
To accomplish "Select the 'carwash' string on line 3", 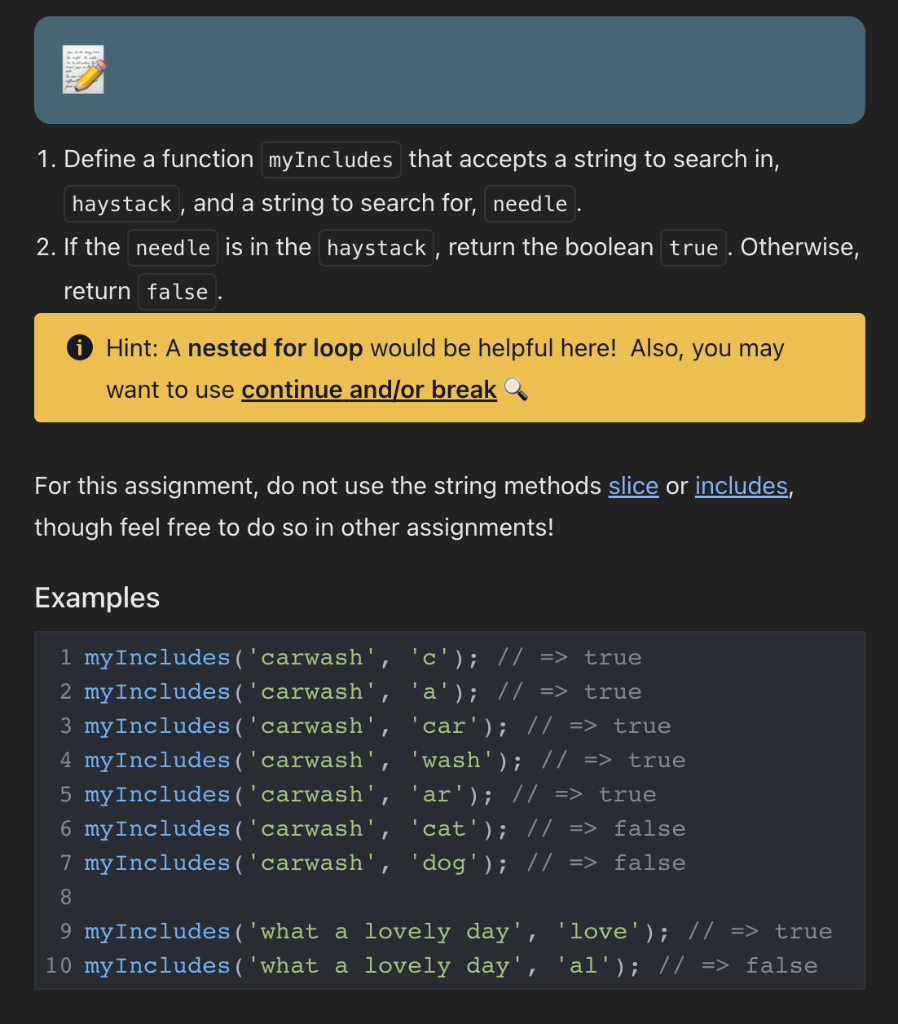I will 313,725.
